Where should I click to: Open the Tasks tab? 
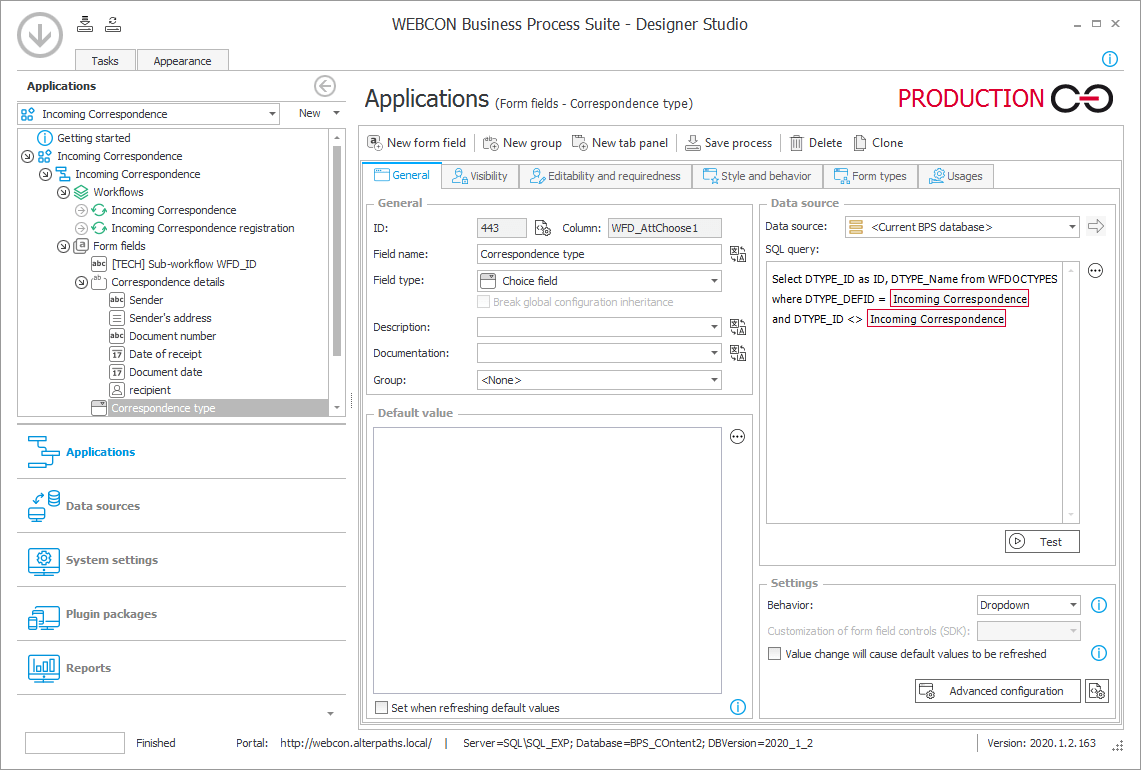pos(105,60)
